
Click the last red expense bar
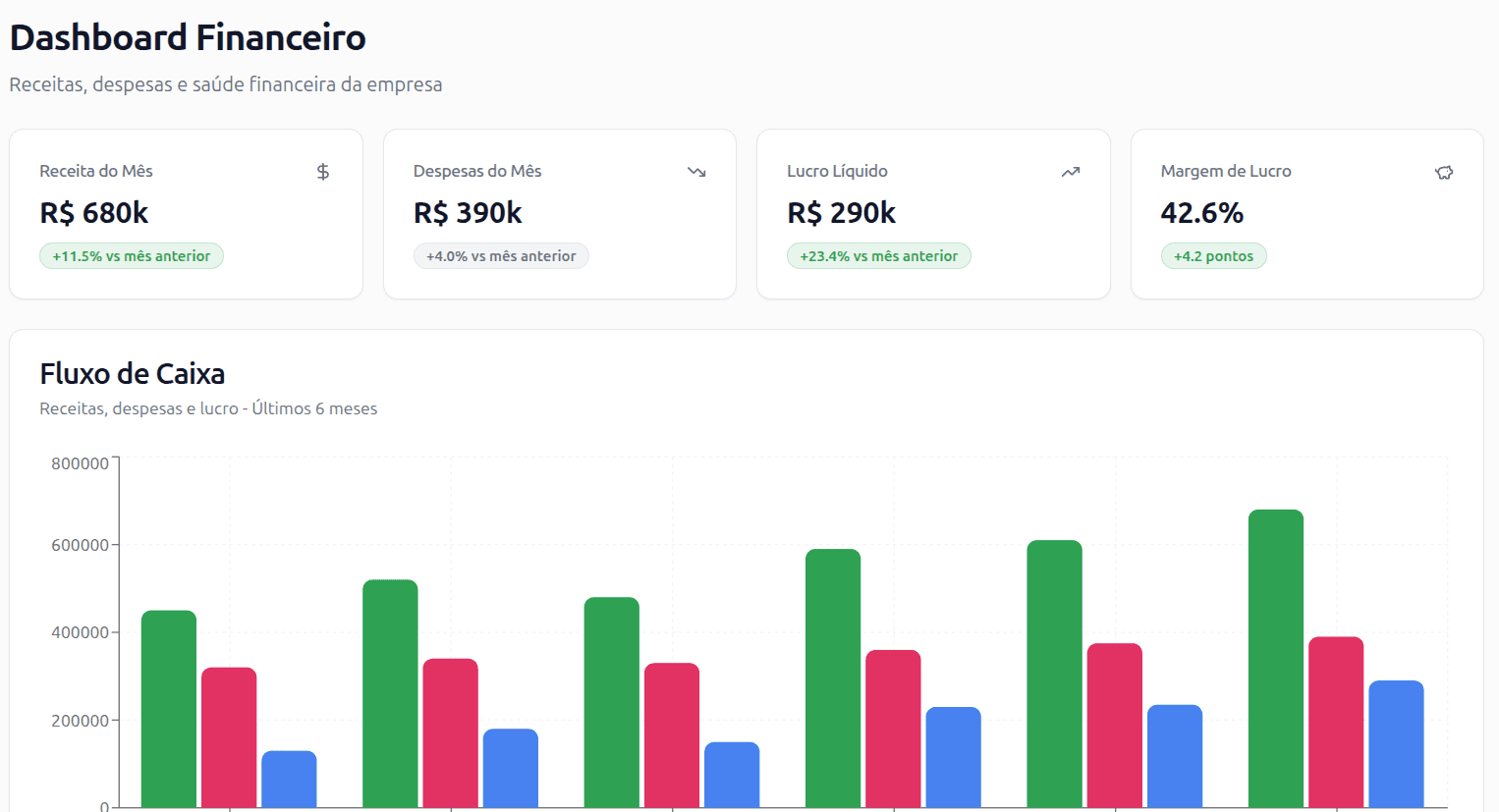coord(1333,727)
